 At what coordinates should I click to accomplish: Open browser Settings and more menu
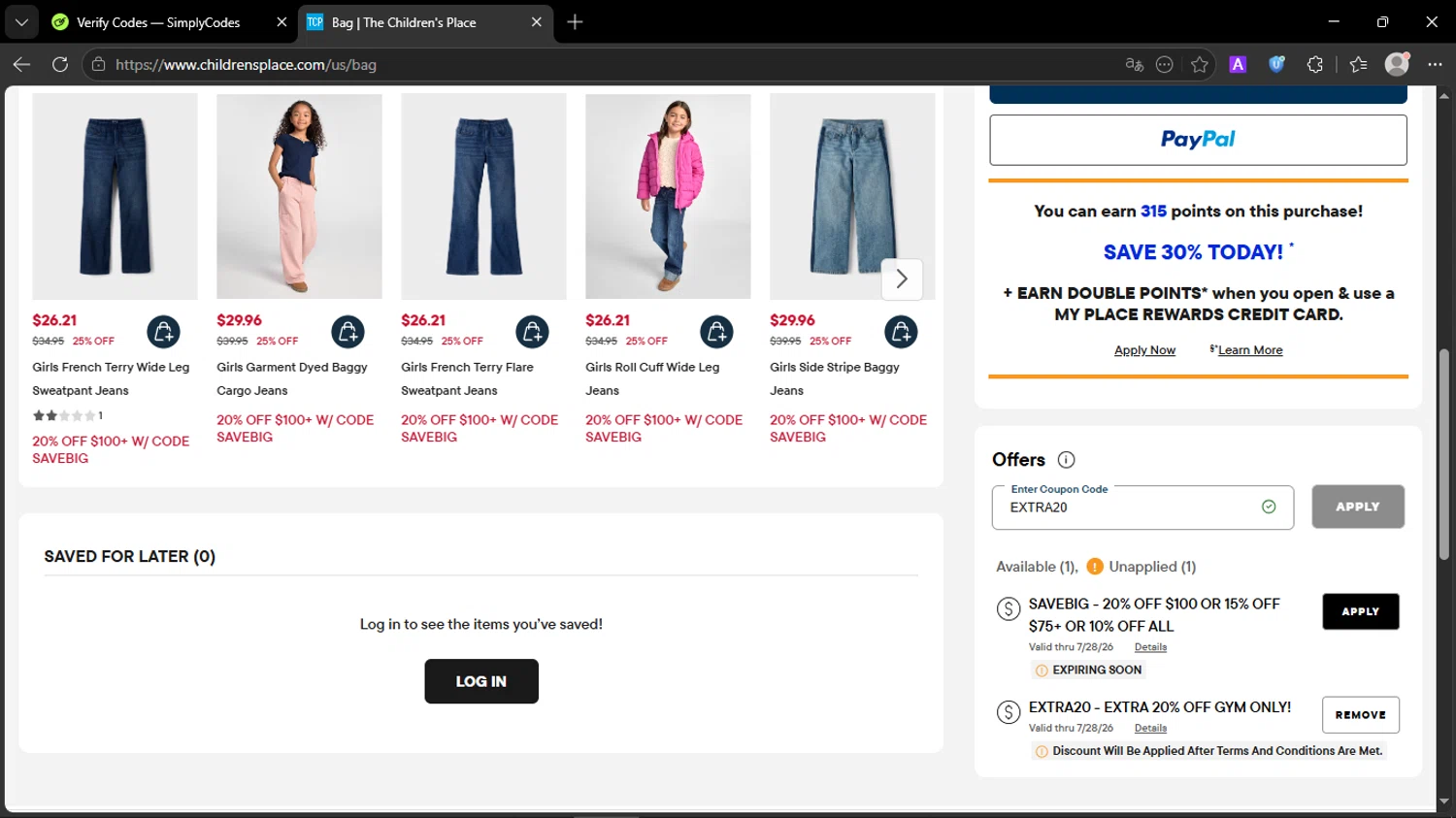tap(1435, 64)
